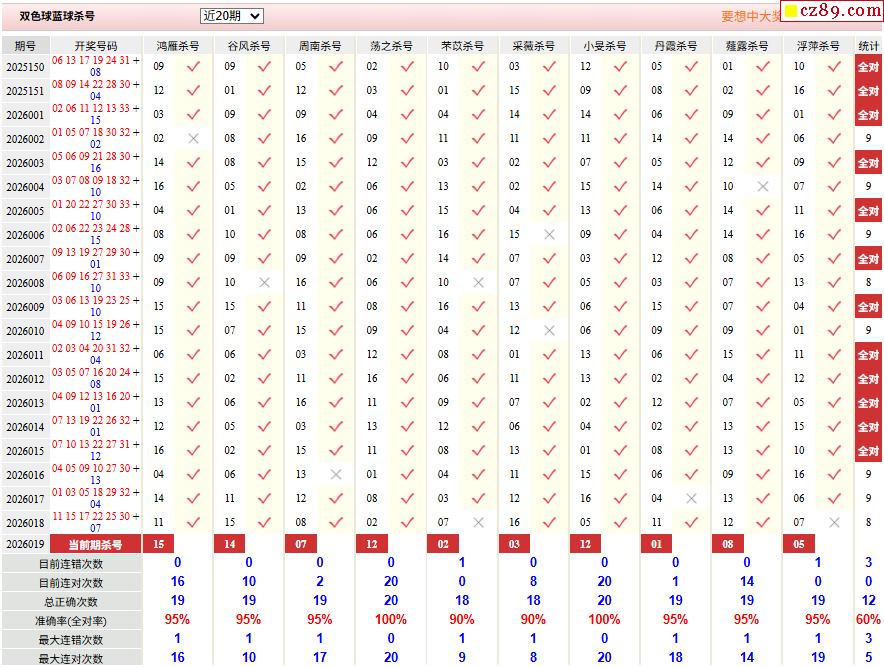Click the 要想中大奖 promotional link
This screenshot has width=884, height=667.
(749, 16)
